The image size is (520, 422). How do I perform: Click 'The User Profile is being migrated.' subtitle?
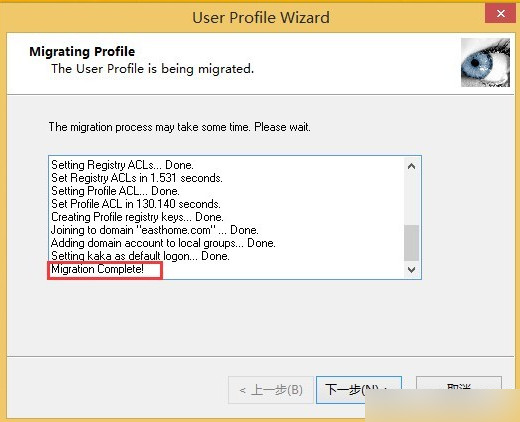pyautogui.click(x=152, y=69)
